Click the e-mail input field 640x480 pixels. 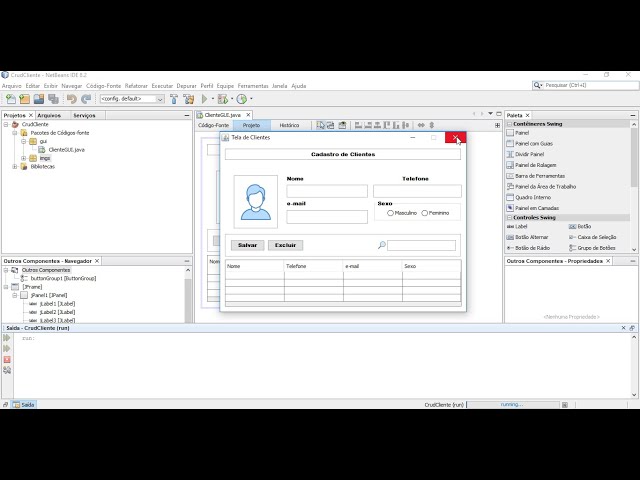pos(327,217)
